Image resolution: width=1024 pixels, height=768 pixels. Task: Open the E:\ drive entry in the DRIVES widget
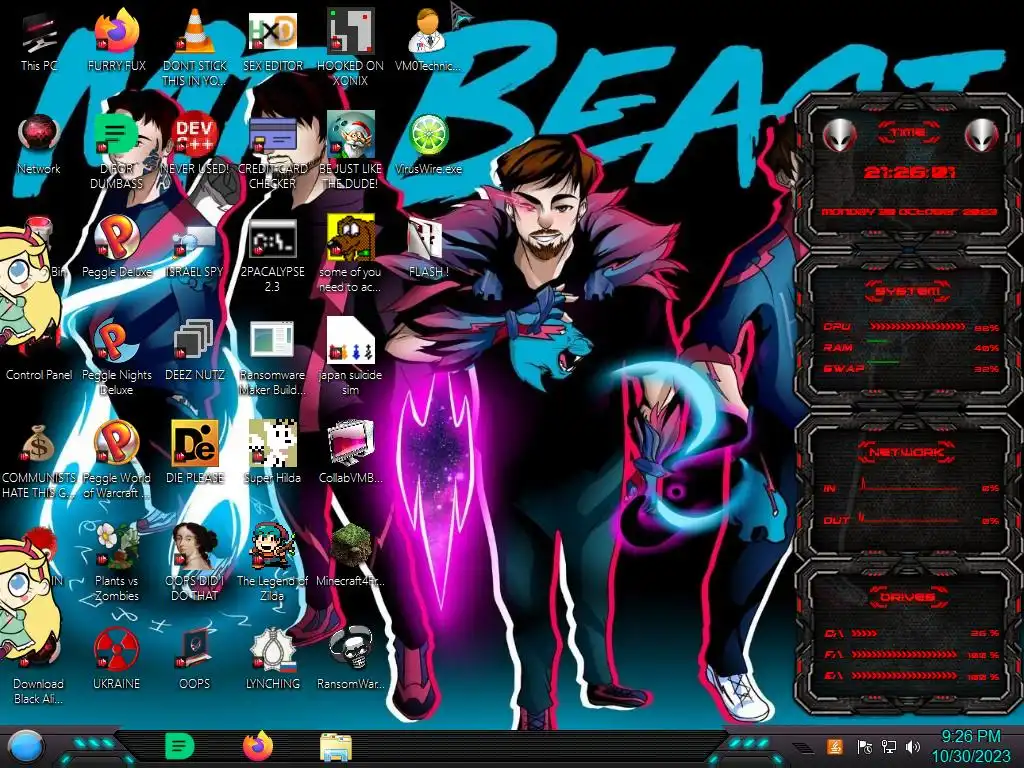[x=910, y=676]
